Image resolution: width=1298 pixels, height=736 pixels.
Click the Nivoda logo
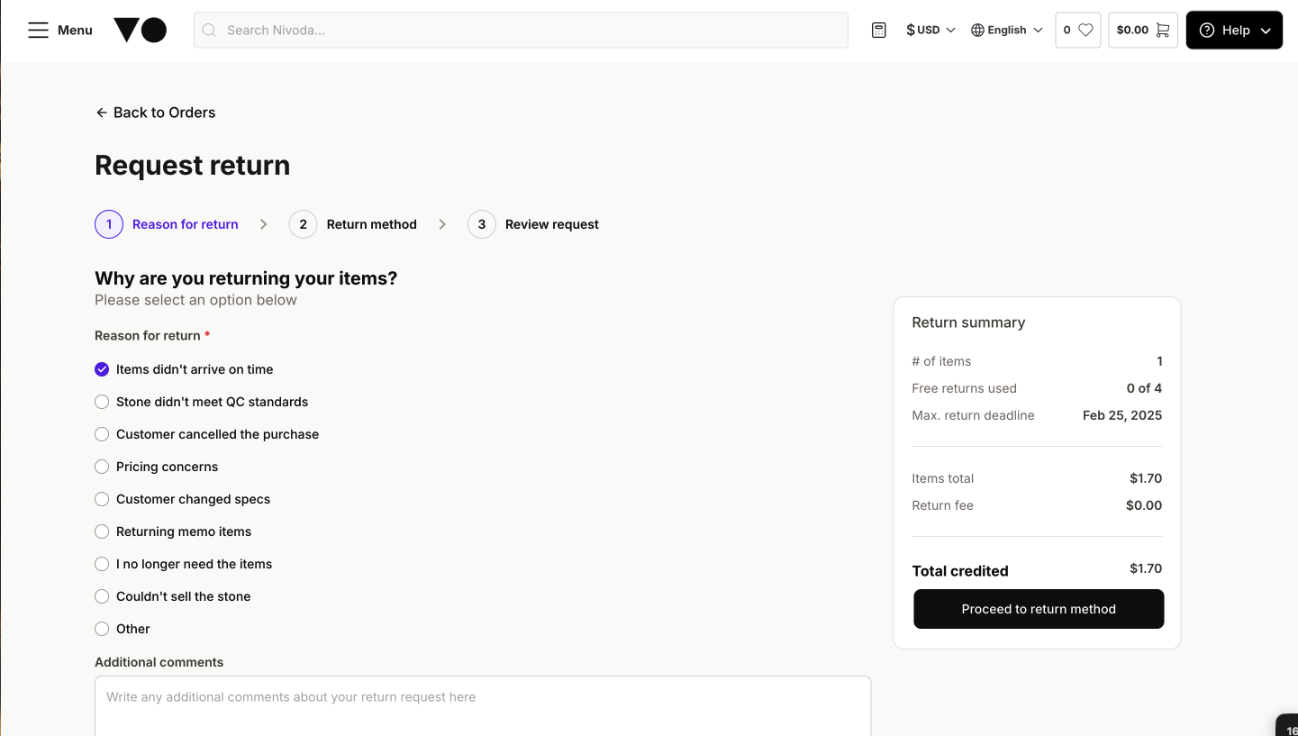point(140,30)
